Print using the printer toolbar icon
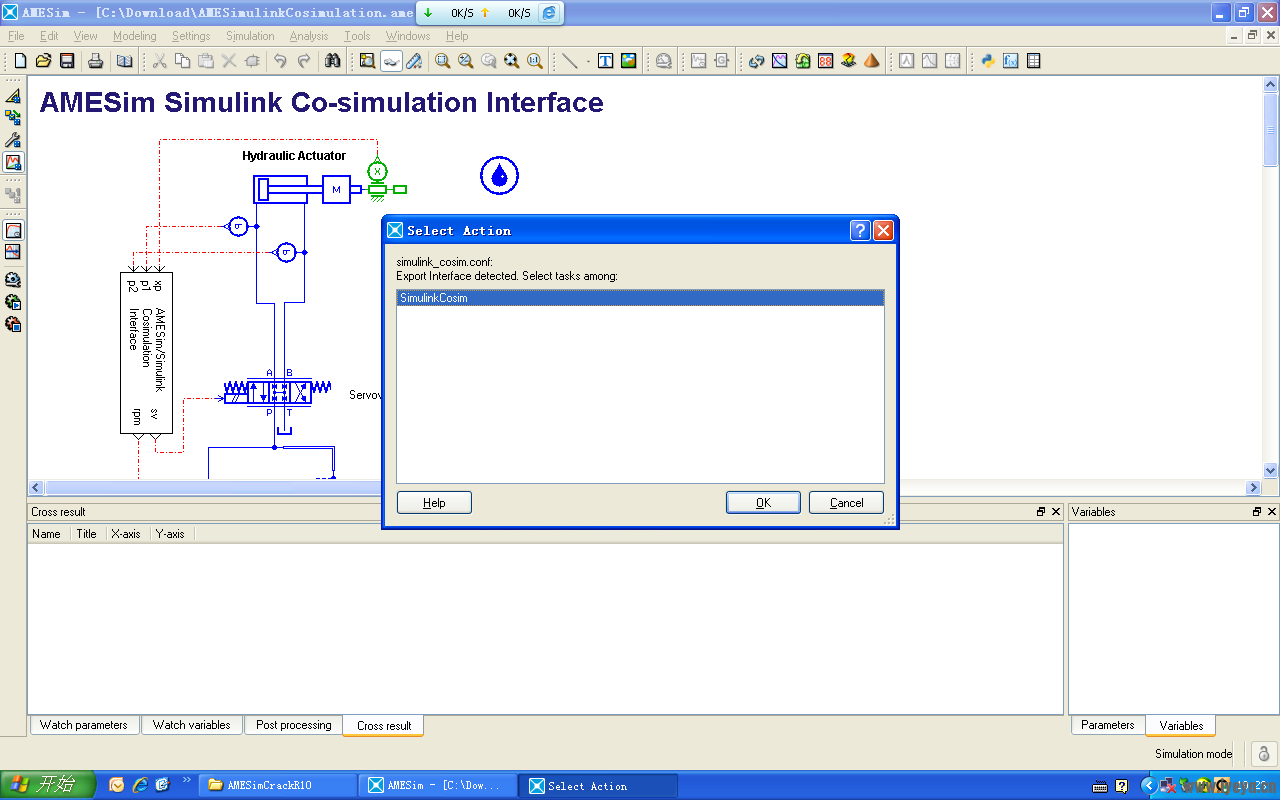This screenshot has width=1280, height=800. tap(96, 61)
